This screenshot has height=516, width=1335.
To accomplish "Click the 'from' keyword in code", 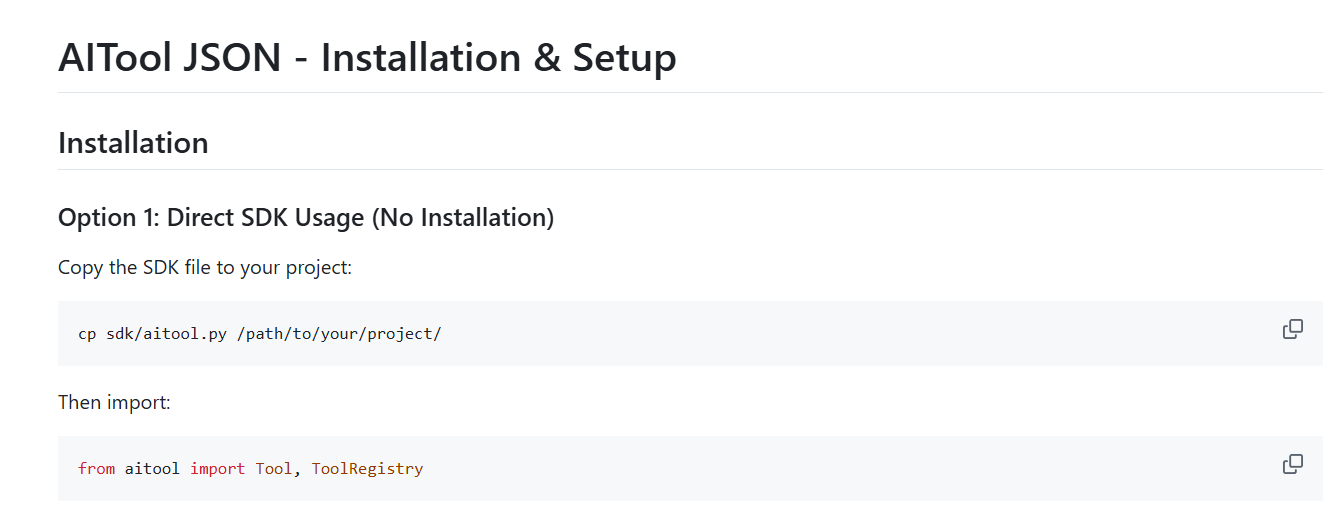I will [x=96, y=468].
